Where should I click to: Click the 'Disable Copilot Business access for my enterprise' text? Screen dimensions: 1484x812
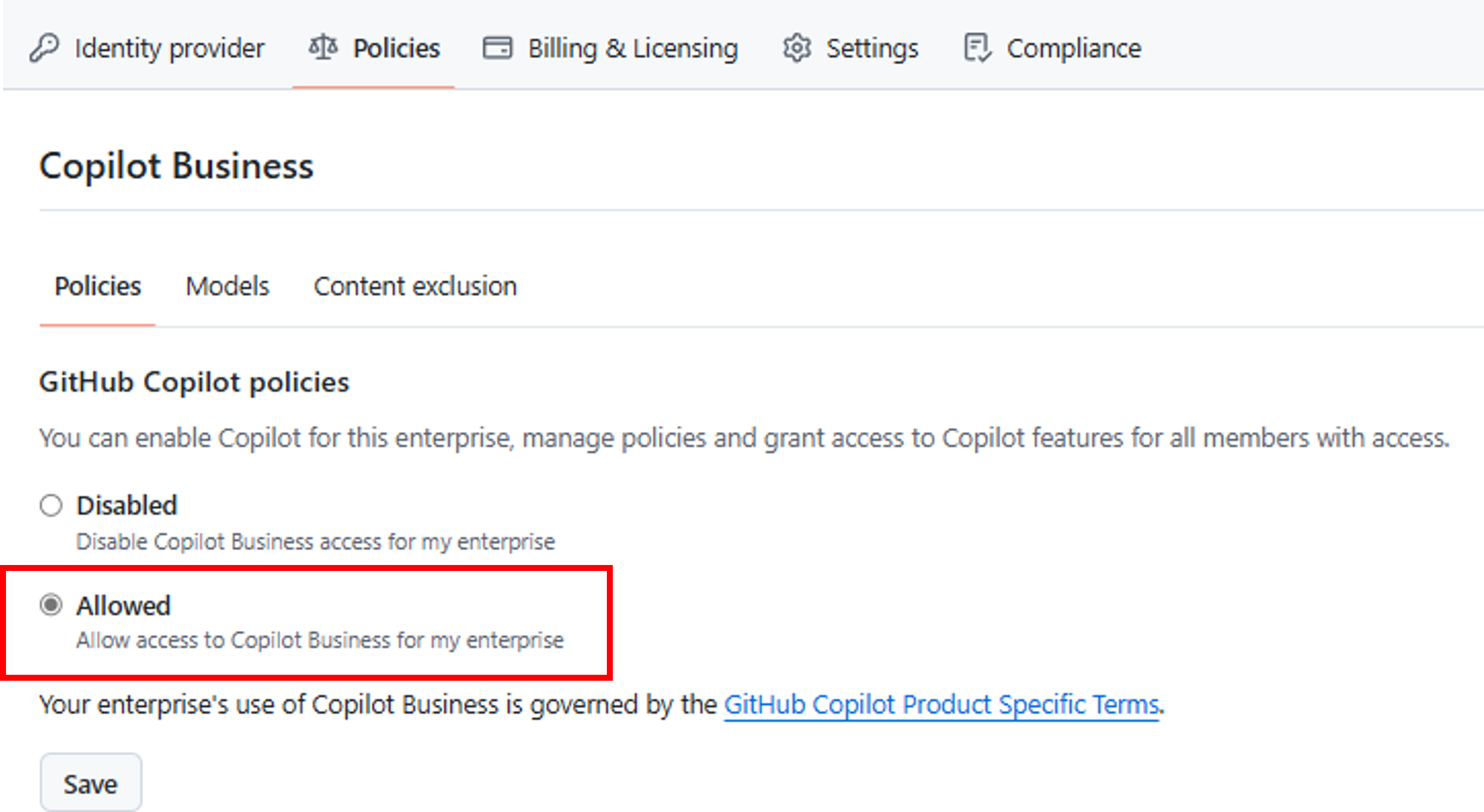[316, 542]
